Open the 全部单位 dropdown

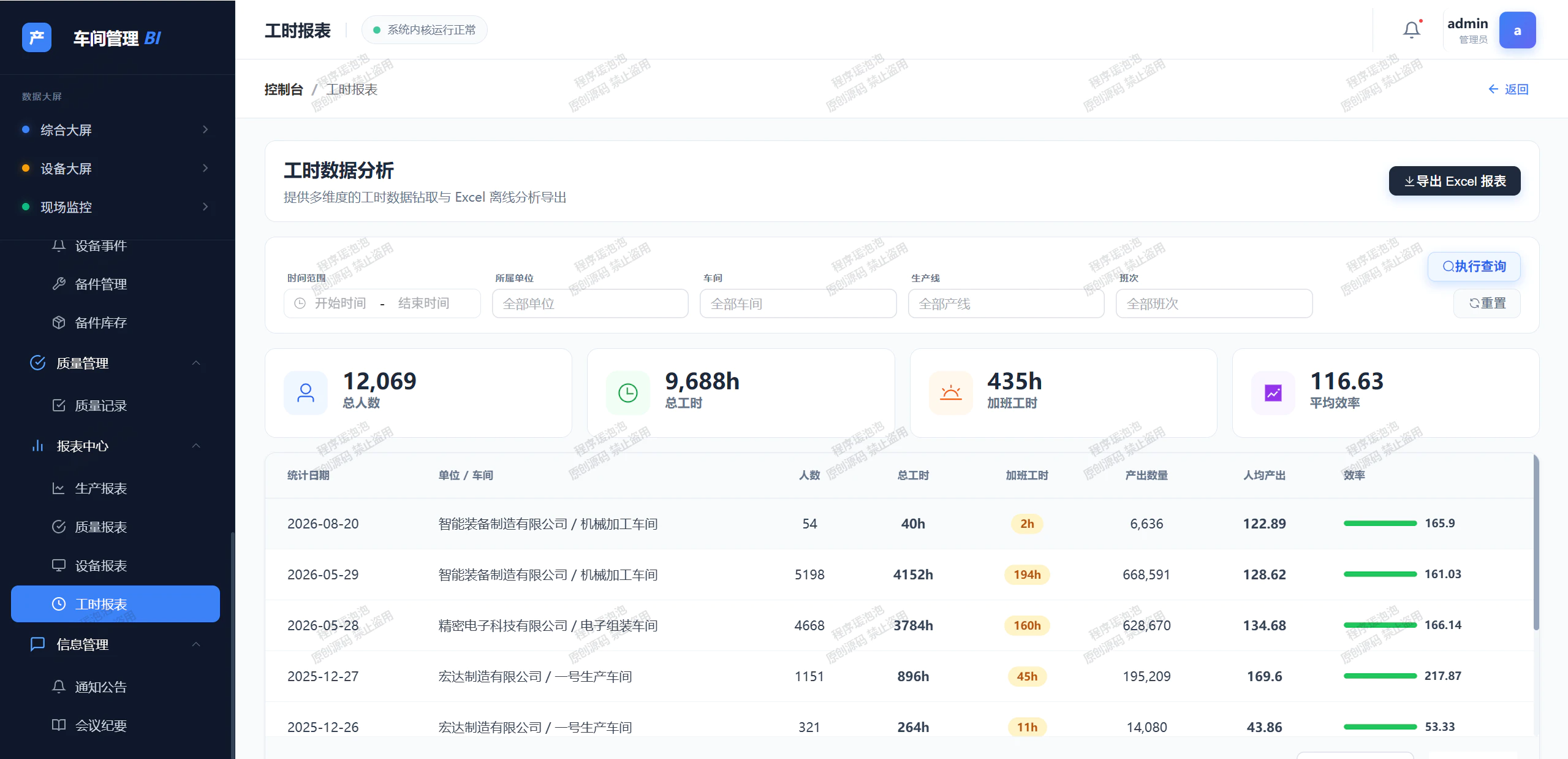[x=590, y=303]
